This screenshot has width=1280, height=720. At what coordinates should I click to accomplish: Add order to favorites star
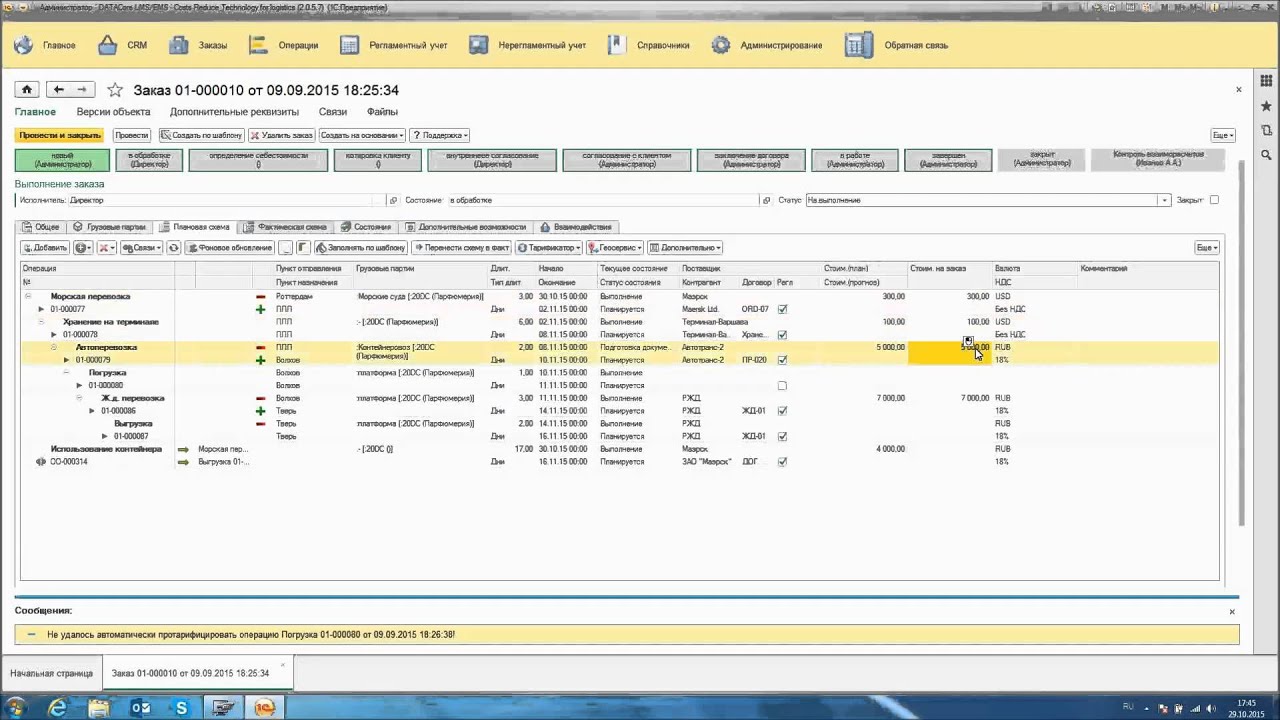tap(115, 90)
